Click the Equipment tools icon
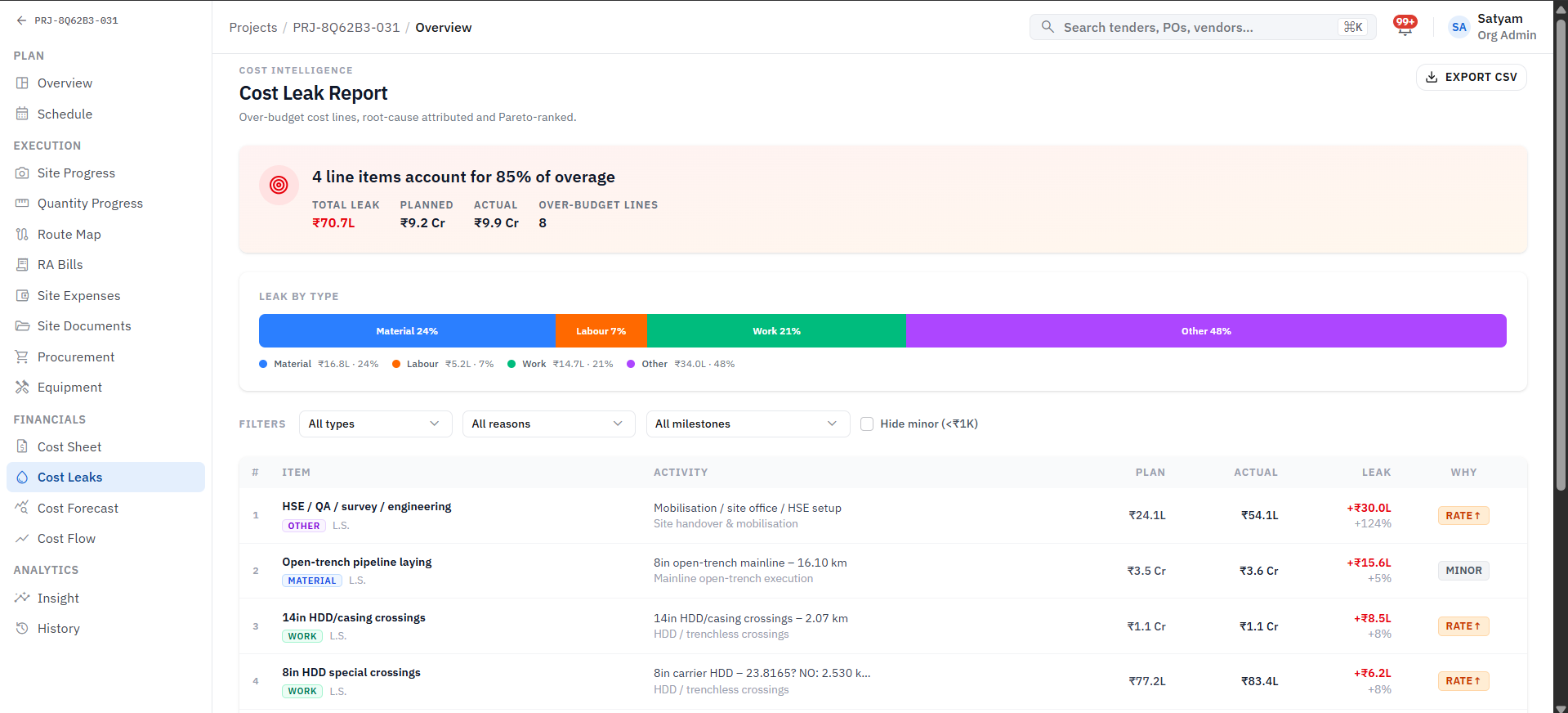1568x713 pixels. pyautogui.click(x=22, y=388)
